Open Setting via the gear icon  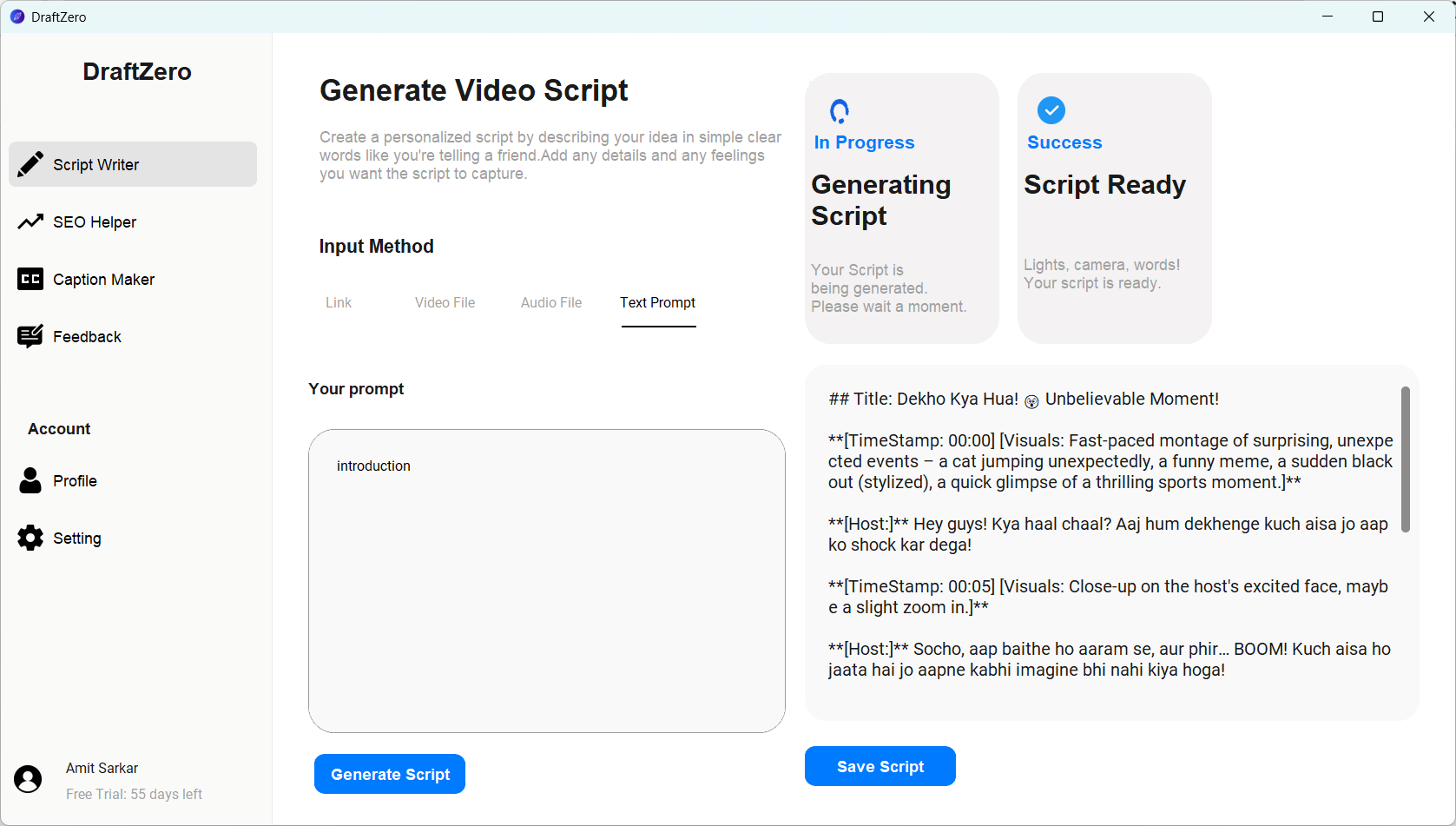coord(31,538)
